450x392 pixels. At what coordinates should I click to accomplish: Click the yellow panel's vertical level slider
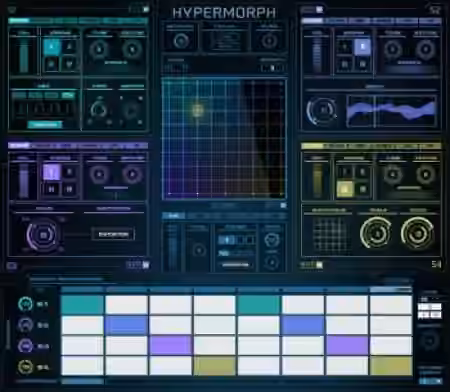click(317, 180)
